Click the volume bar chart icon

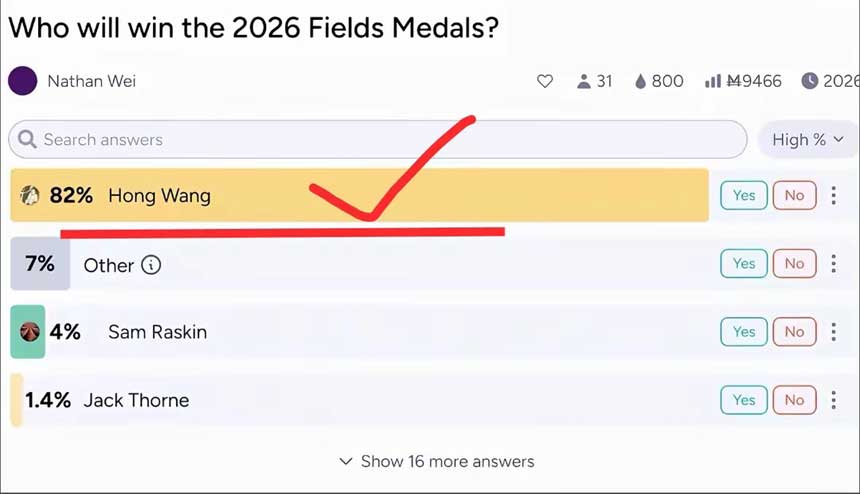tap(713, 81)
